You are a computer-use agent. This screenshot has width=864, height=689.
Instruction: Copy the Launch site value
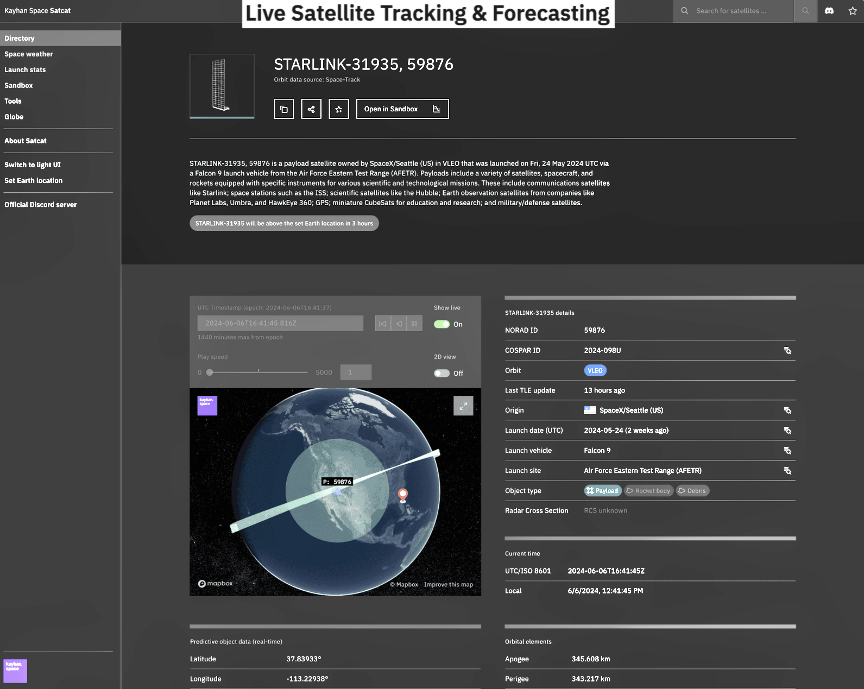[787, 471]
